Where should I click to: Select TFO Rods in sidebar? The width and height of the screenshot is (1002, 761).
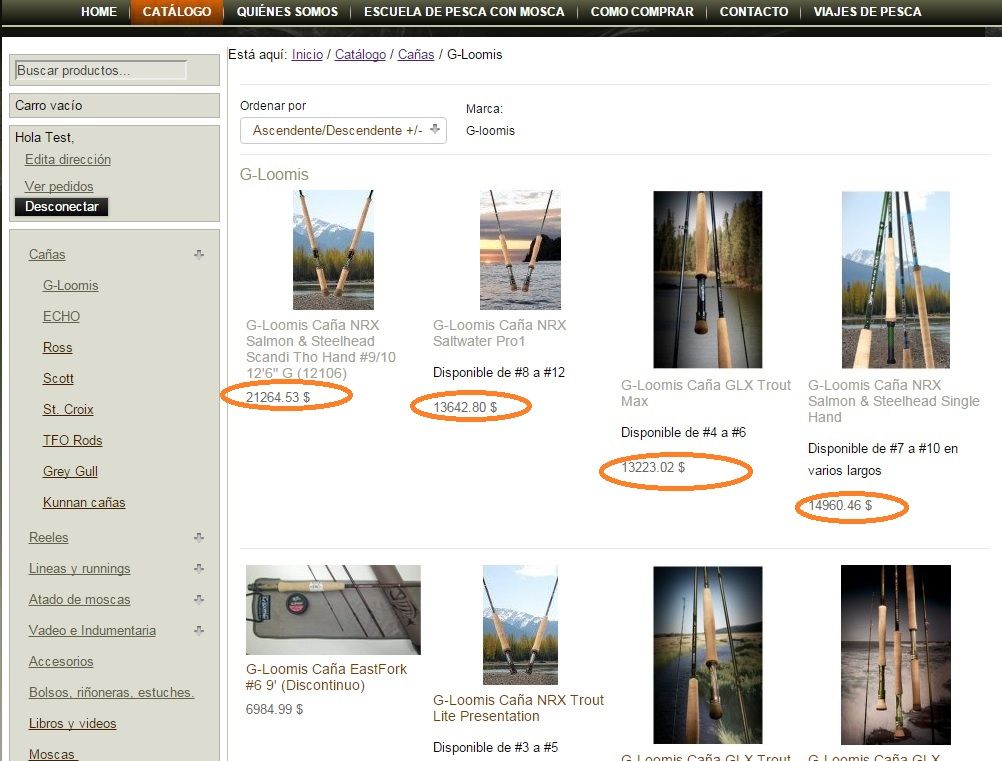(72, 440)
